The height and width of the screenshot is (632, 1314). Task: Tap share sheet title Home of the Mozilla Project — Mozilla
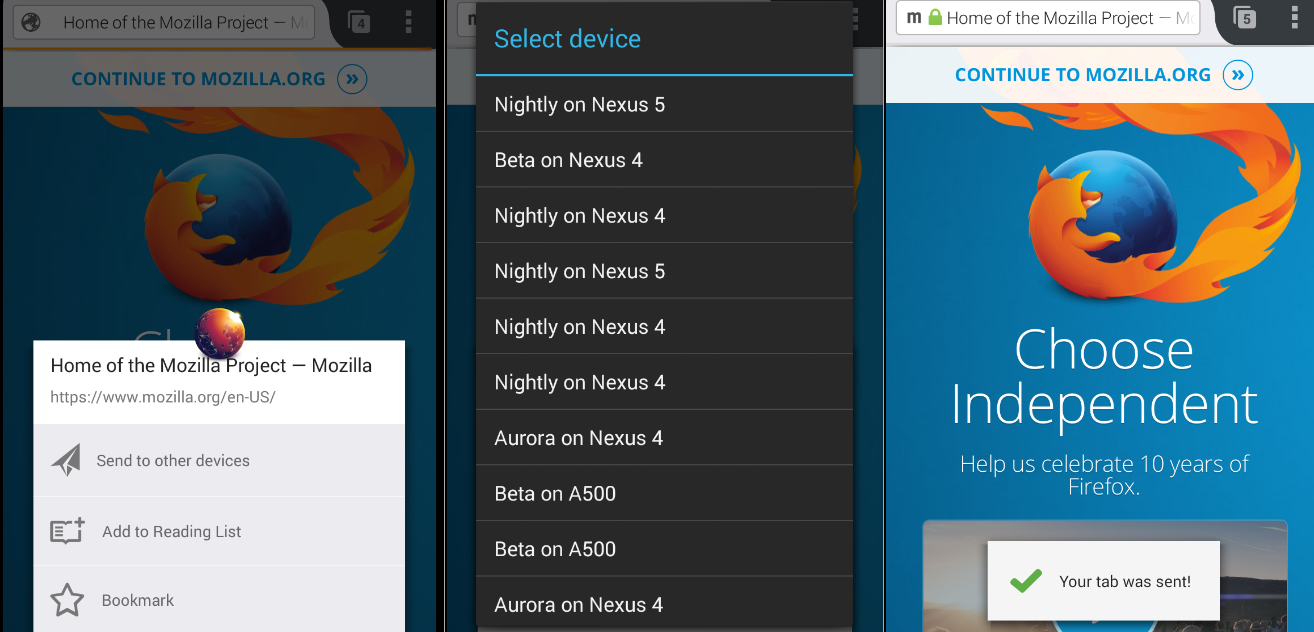pyautogui.click(x=211, y=366)
